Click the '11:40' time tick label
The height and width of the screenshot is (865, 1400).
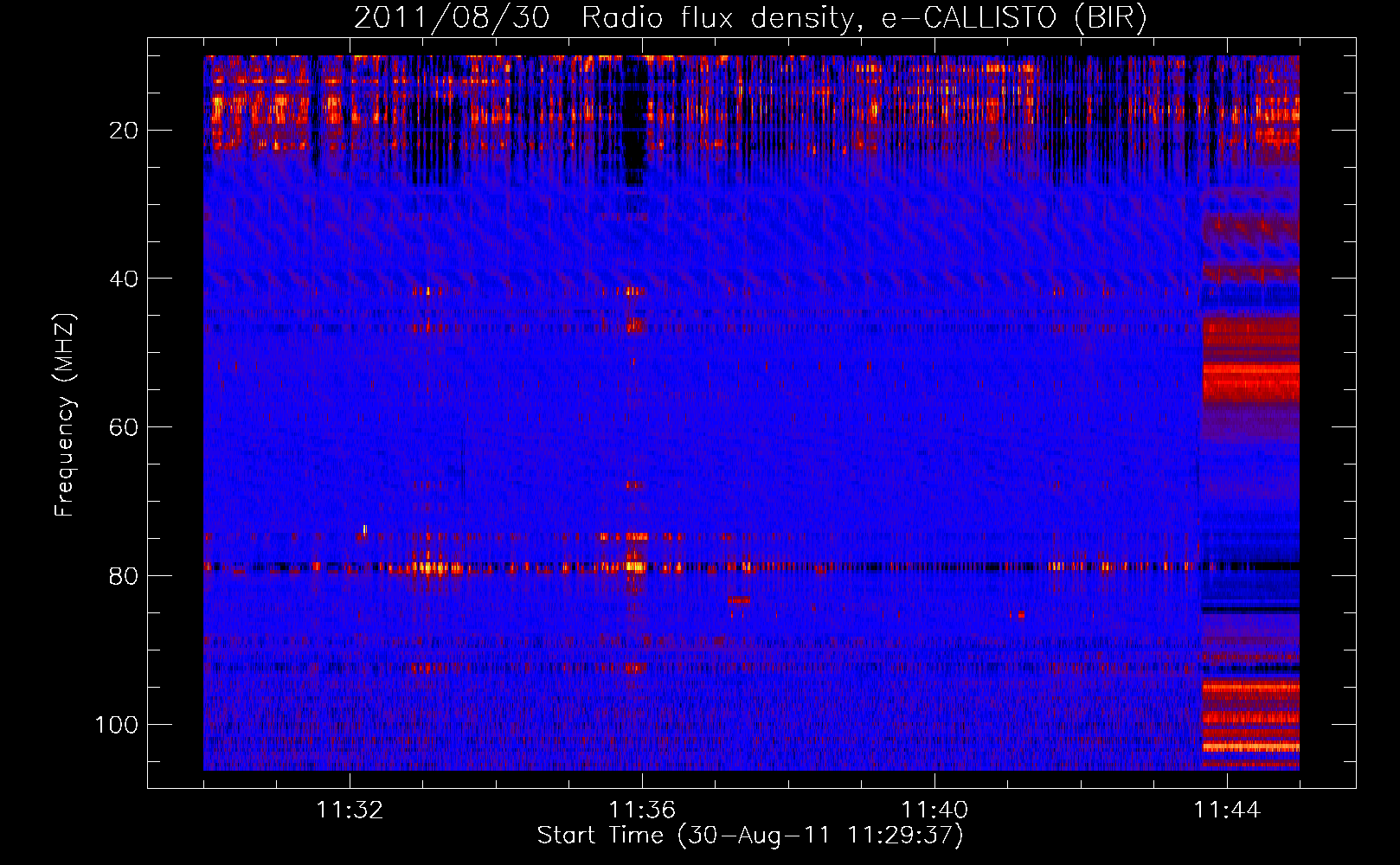pyautogui.click(x=934, y=810)
